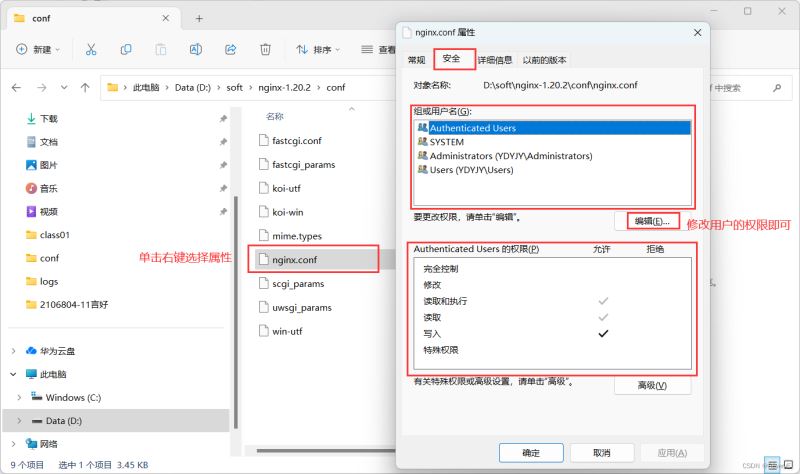
Task: Open a new tab with plus button
Action: point(199,18)
